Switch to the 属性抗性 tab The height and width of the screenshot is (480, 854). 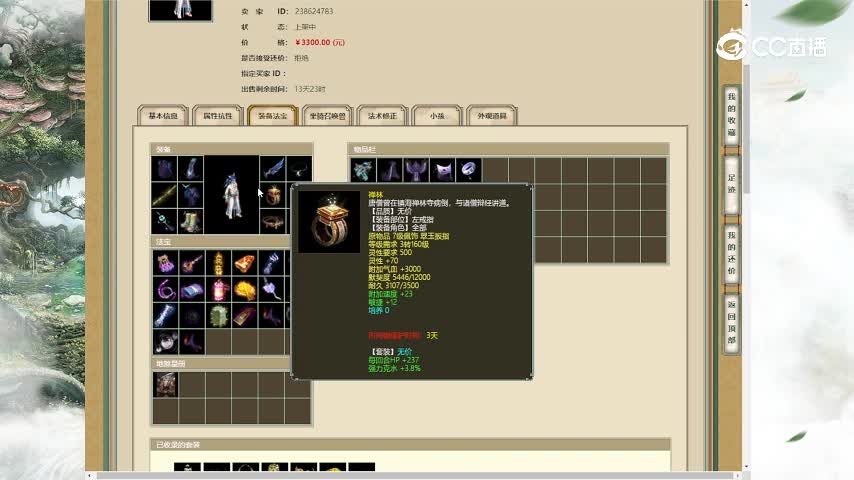[217, 116]
